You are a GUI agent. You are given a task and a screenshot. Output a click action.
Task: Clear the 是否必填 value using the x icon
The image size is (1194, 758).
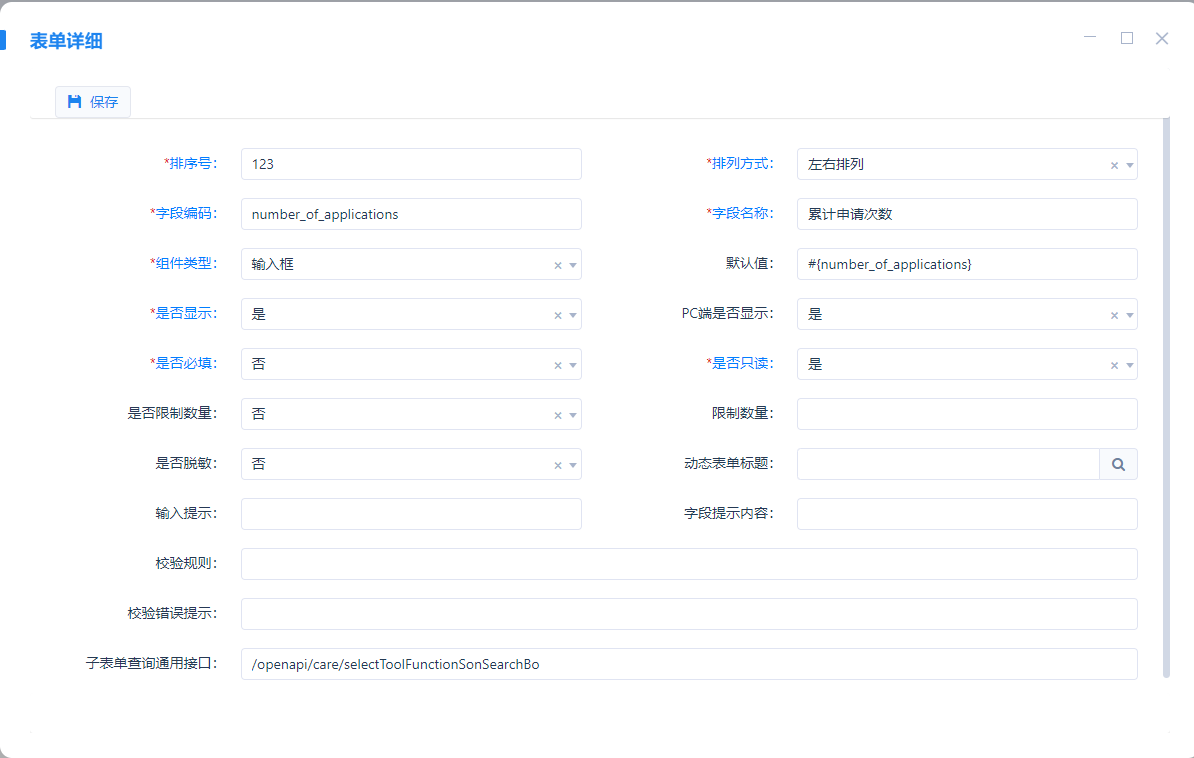[558, 365]
